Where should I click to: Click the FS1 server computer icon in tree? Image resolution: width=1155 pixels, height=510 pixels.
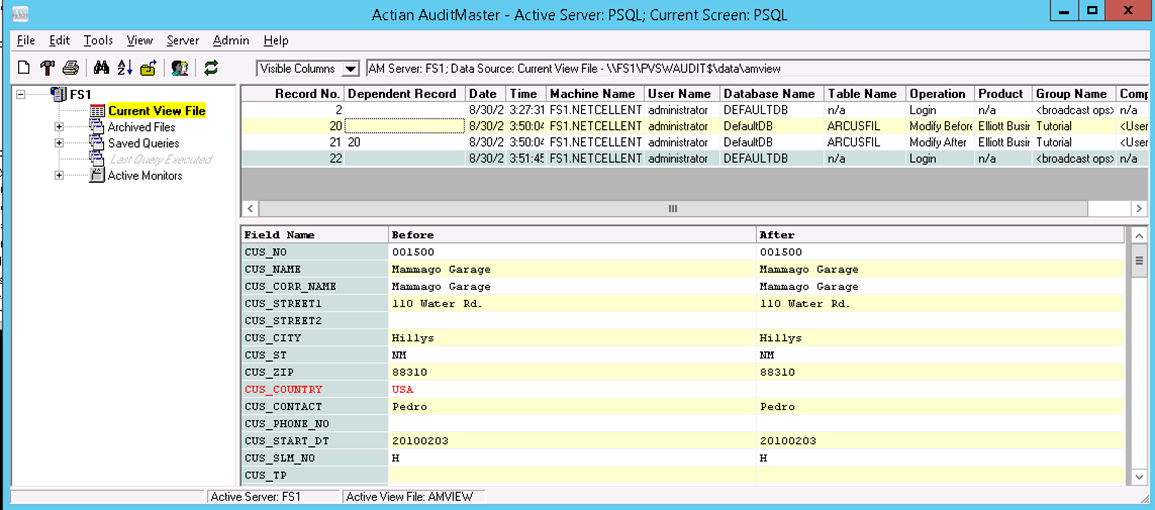pos(58,94)
